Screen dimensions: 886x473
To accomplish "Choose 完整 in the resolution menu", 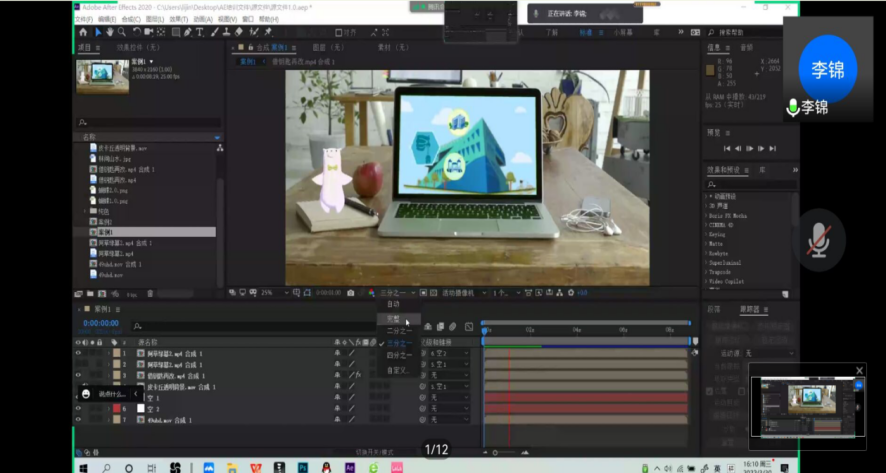I will [394, 319].
